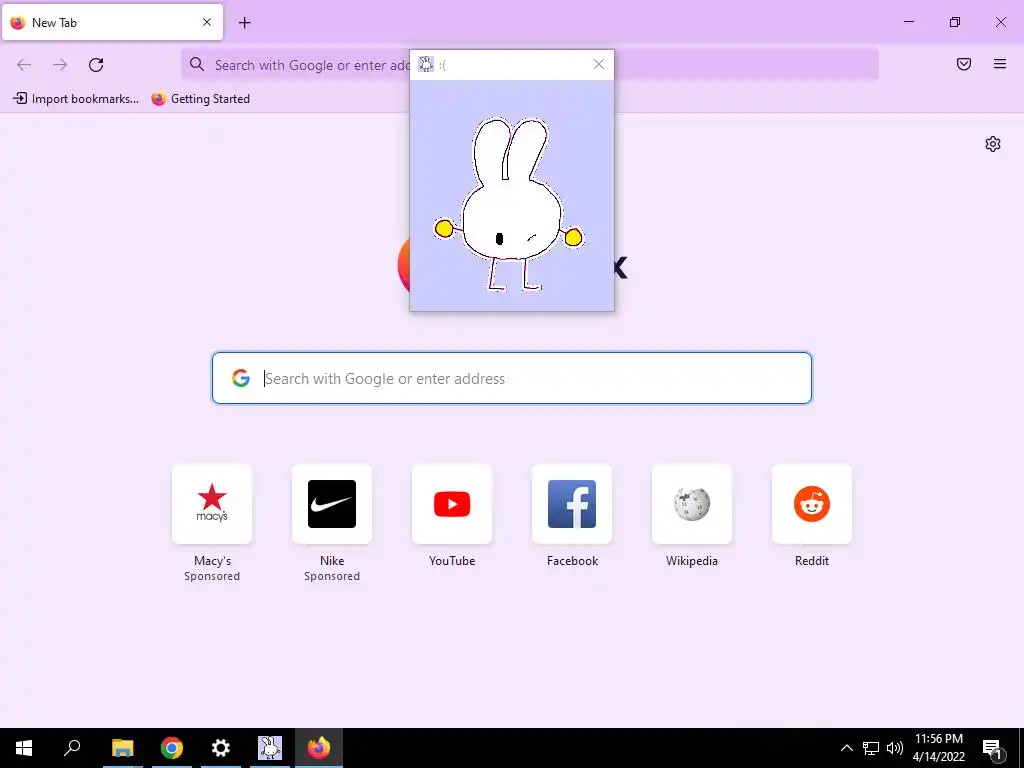Close the New Tab tab
Image resolution: width=1024 pixels, height=768 pixels.
pos(207,22)
